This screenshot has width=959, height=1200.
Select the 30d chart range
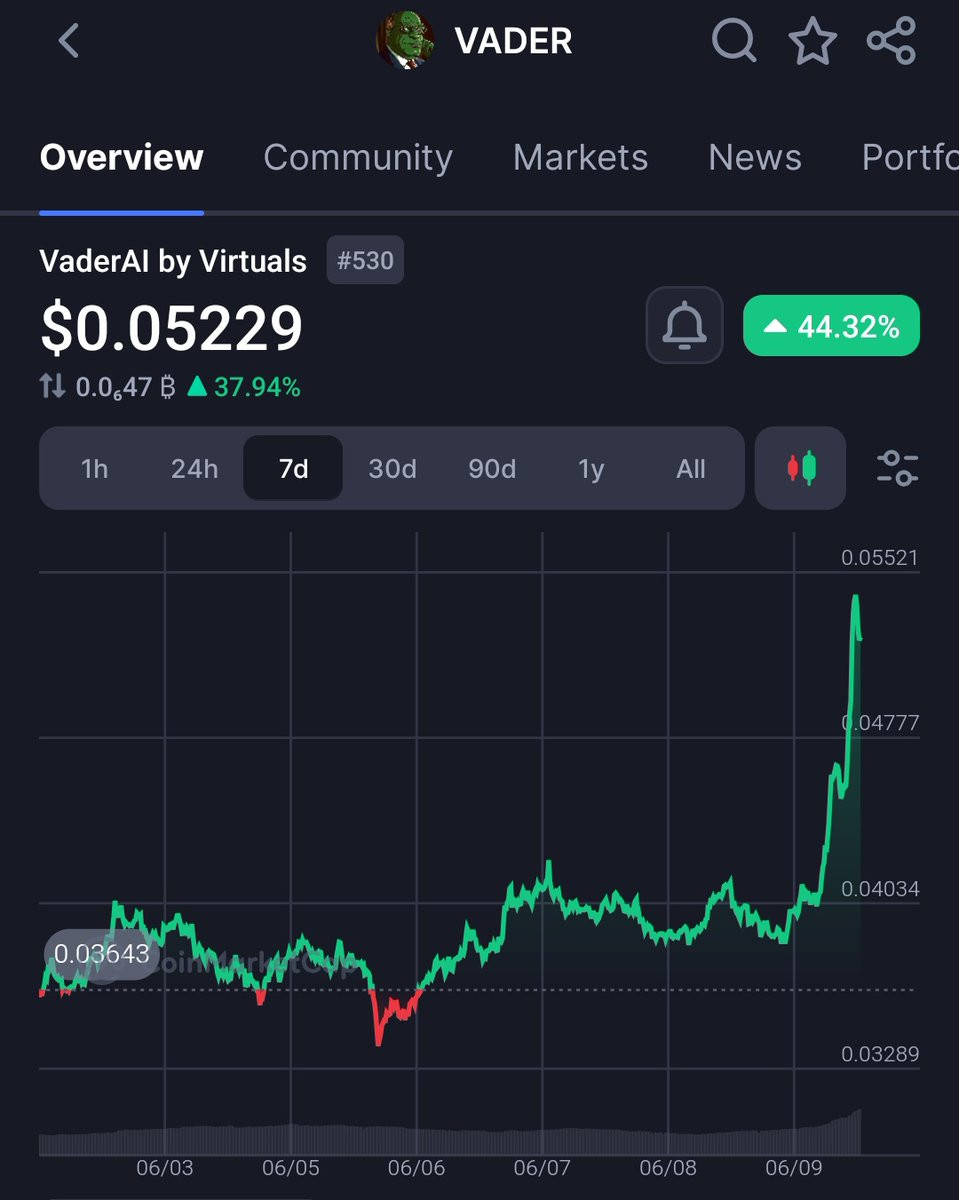tap(392, 468)
